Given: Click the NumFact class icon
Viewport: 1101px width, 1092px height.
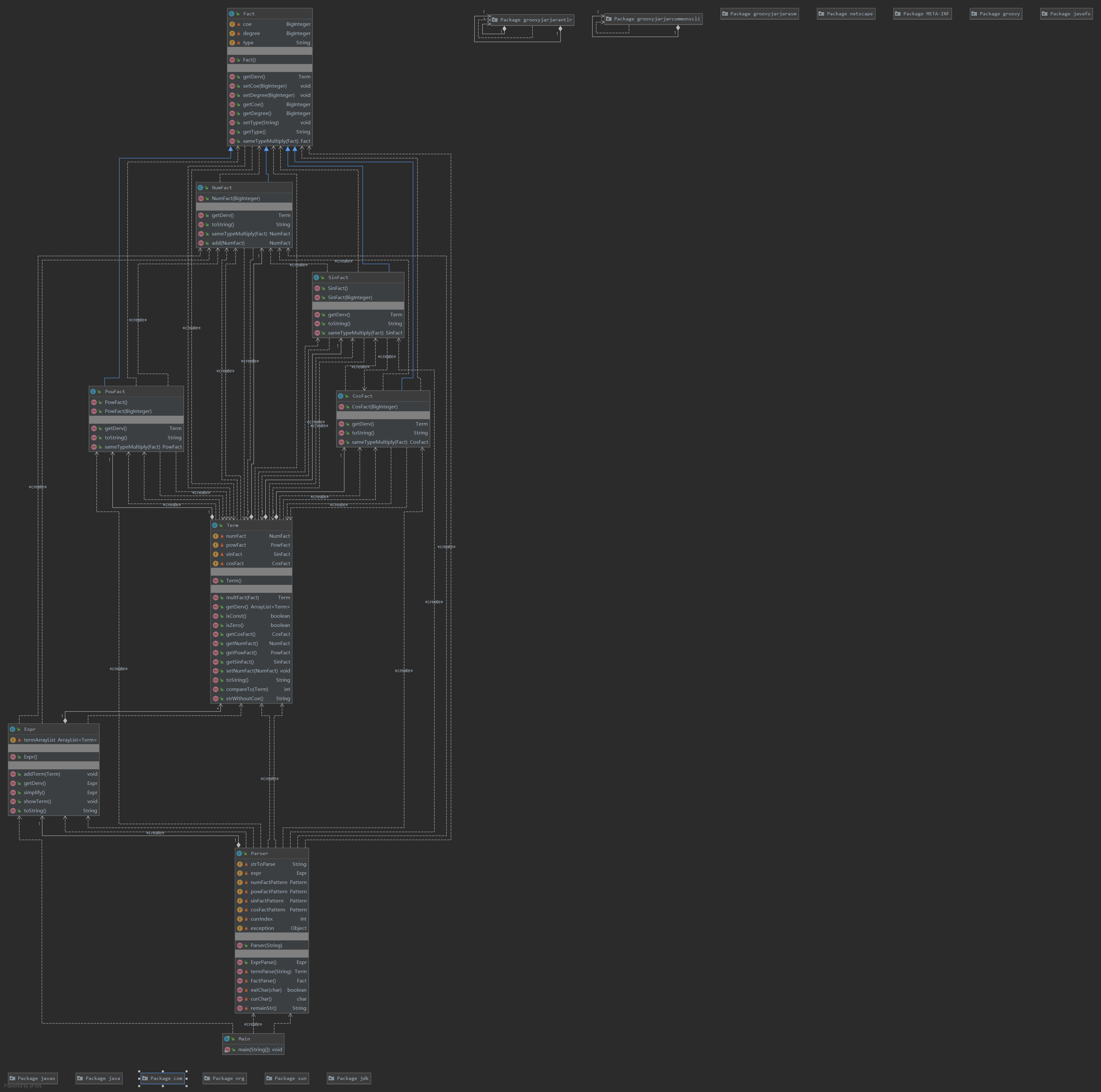Looking at the screenshot, I should pyautogui.click(x=201, y=188).
